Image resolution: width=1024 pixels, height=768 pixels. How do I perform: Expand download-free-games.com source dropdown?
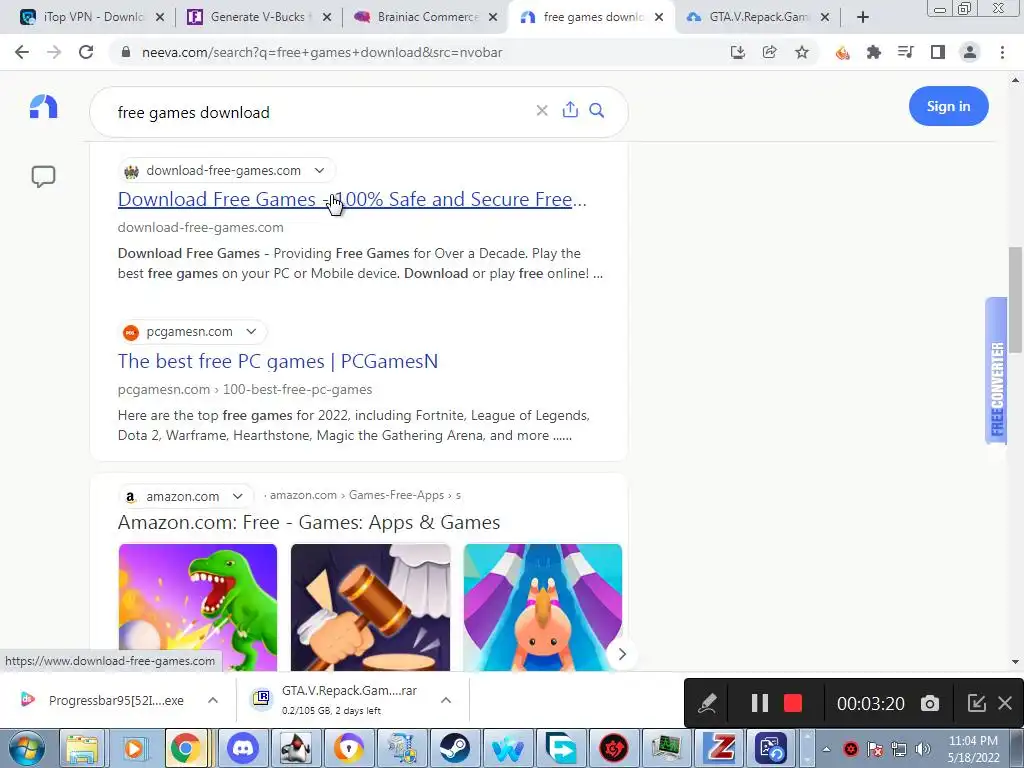point(319,170)
